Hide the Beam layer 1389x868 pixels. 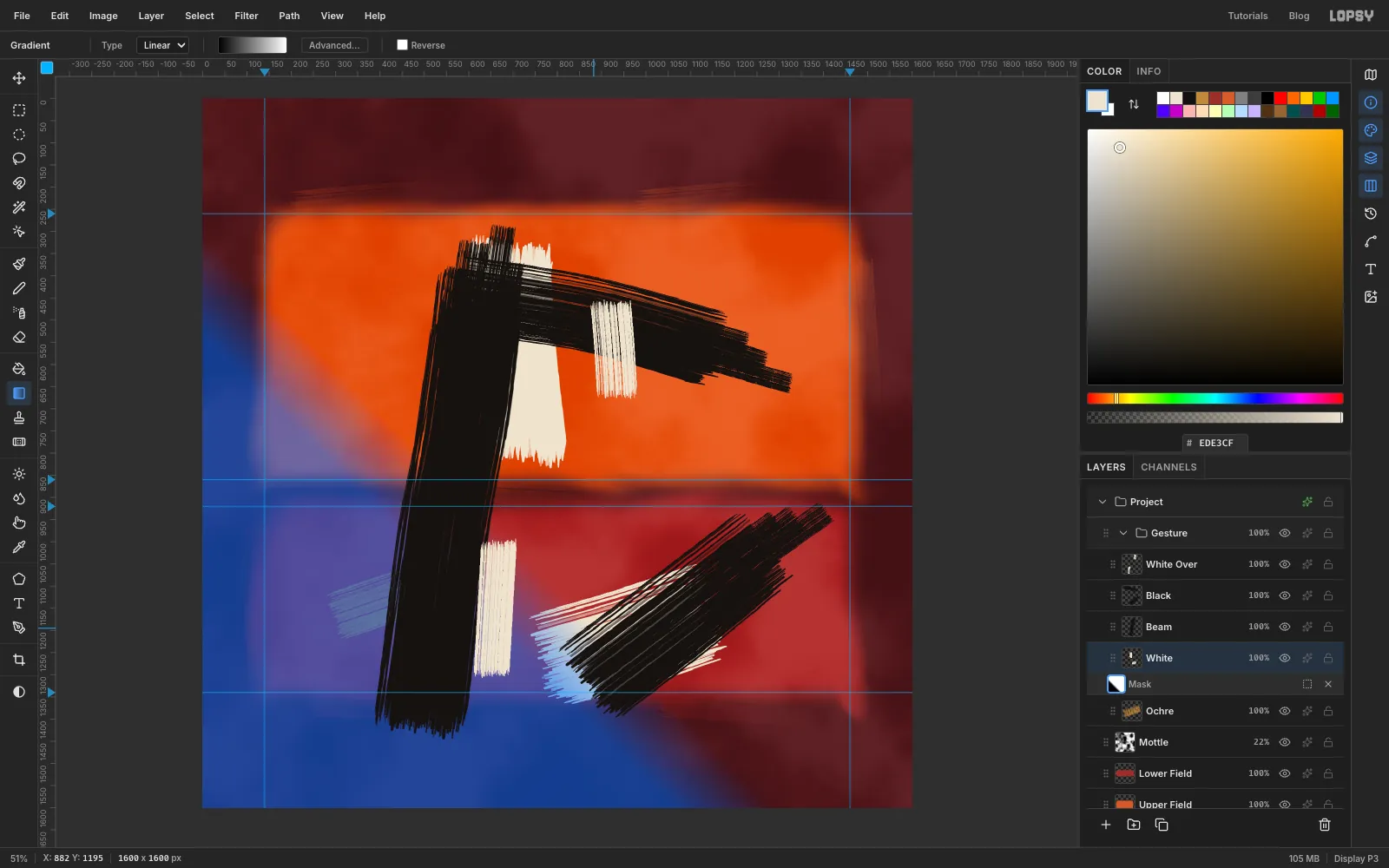(1285, 627)
